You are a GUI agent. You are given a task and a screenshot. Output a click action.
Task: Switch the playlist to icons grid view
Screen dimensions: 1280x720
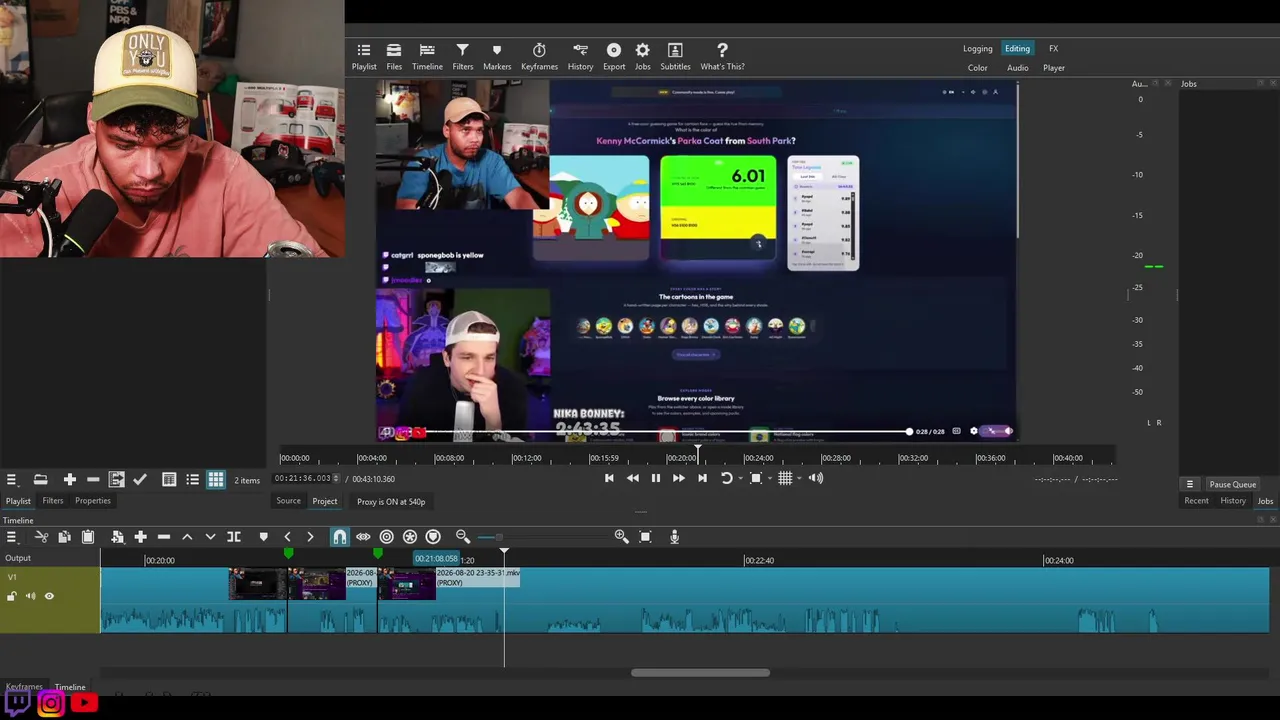(x=216, y=480)
